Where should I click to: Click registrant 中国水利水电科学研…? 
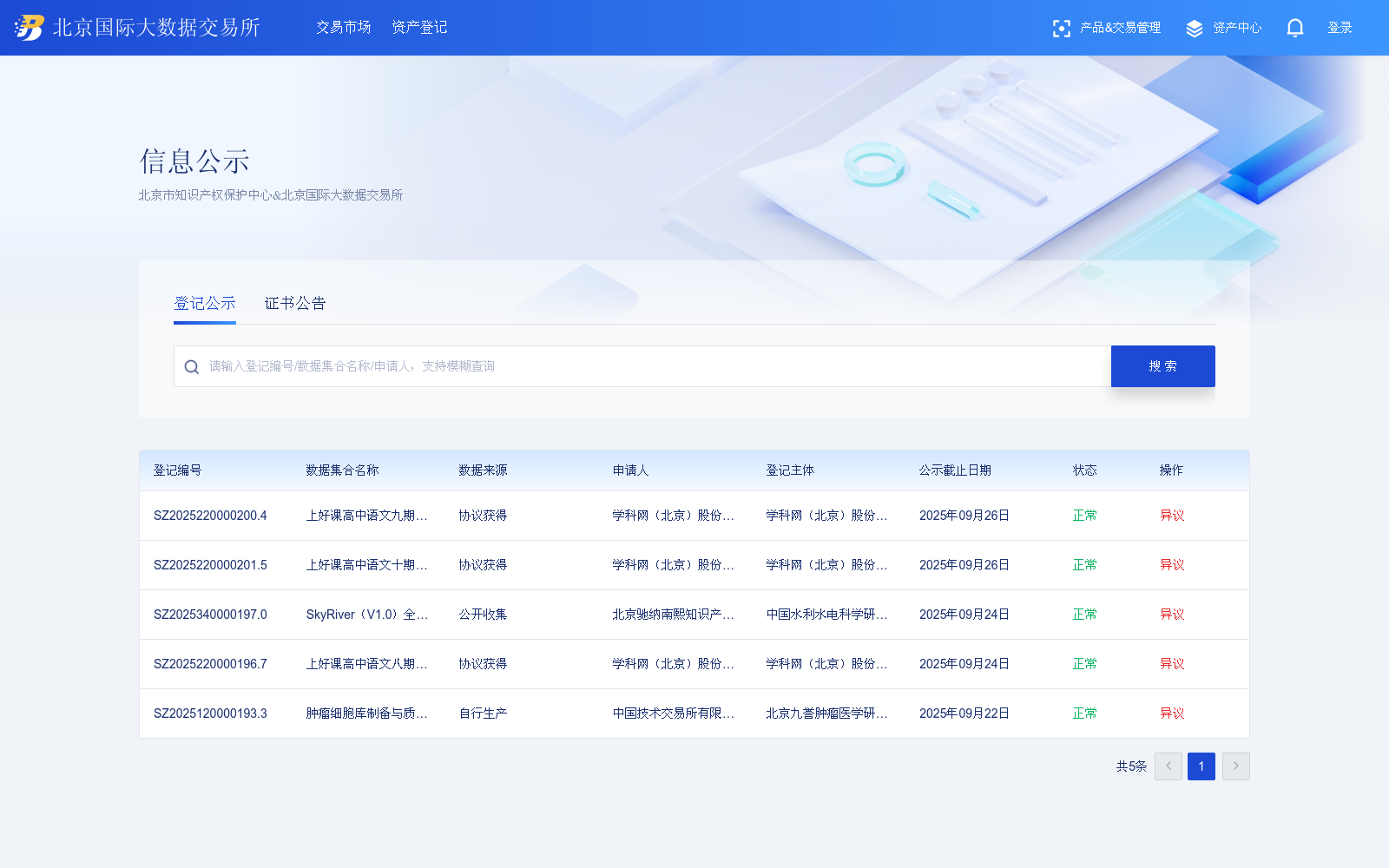pyautogui.click(x=827, y=615)
